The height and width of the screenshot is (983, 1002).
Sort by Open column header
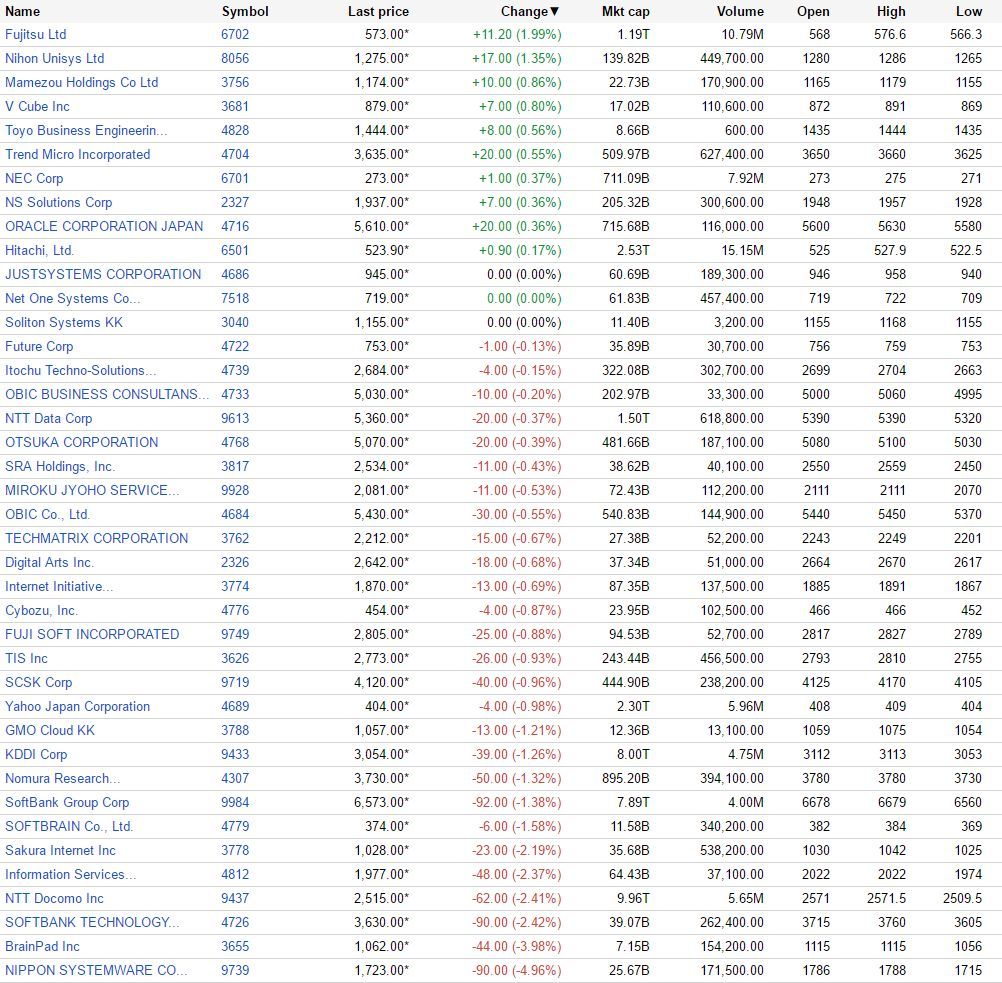pos(813,12)
